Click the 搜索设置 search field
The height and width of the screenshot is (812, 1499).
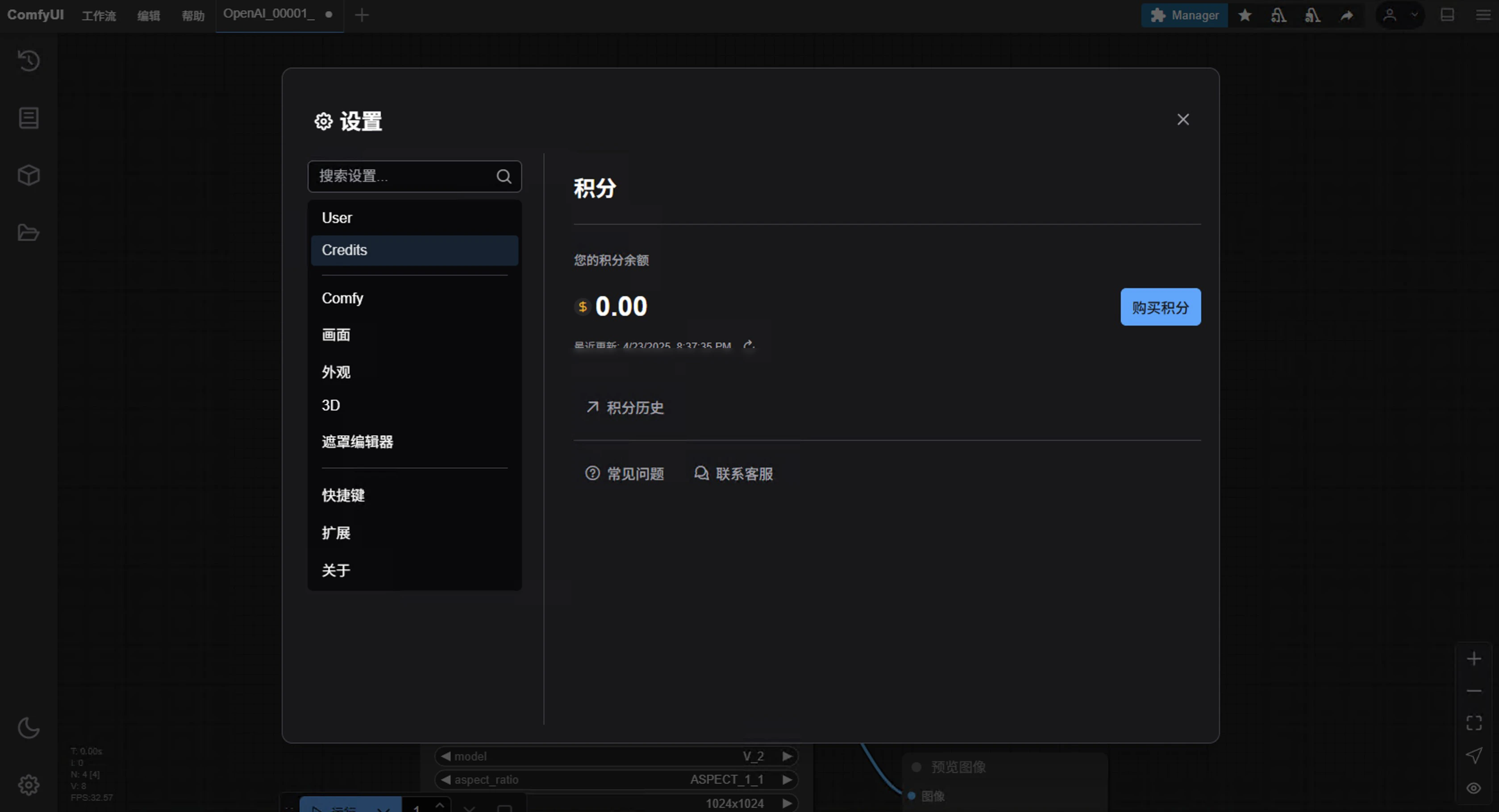pos(407,176)
